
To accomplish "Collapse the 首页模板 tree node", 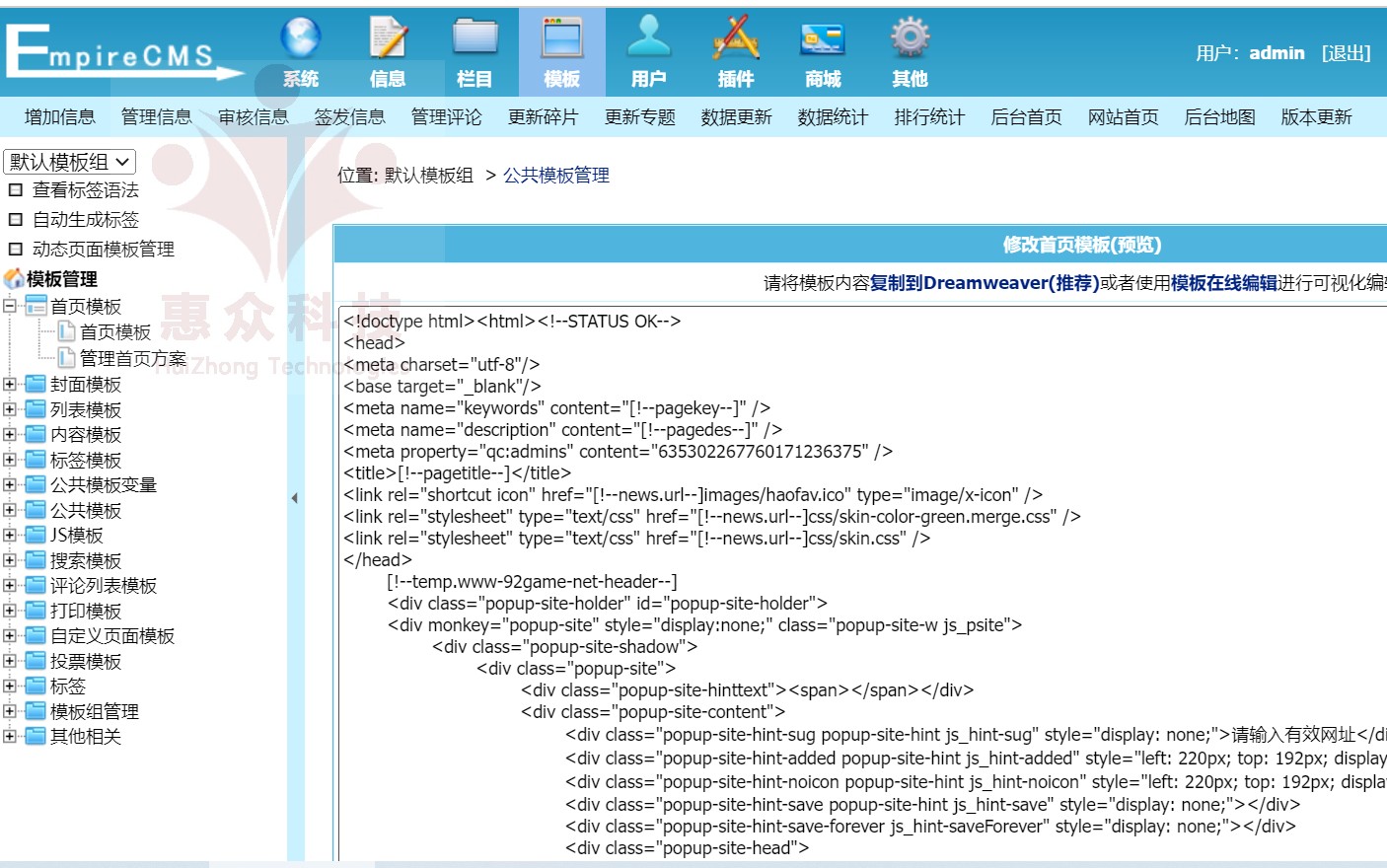I will [10, 306].
